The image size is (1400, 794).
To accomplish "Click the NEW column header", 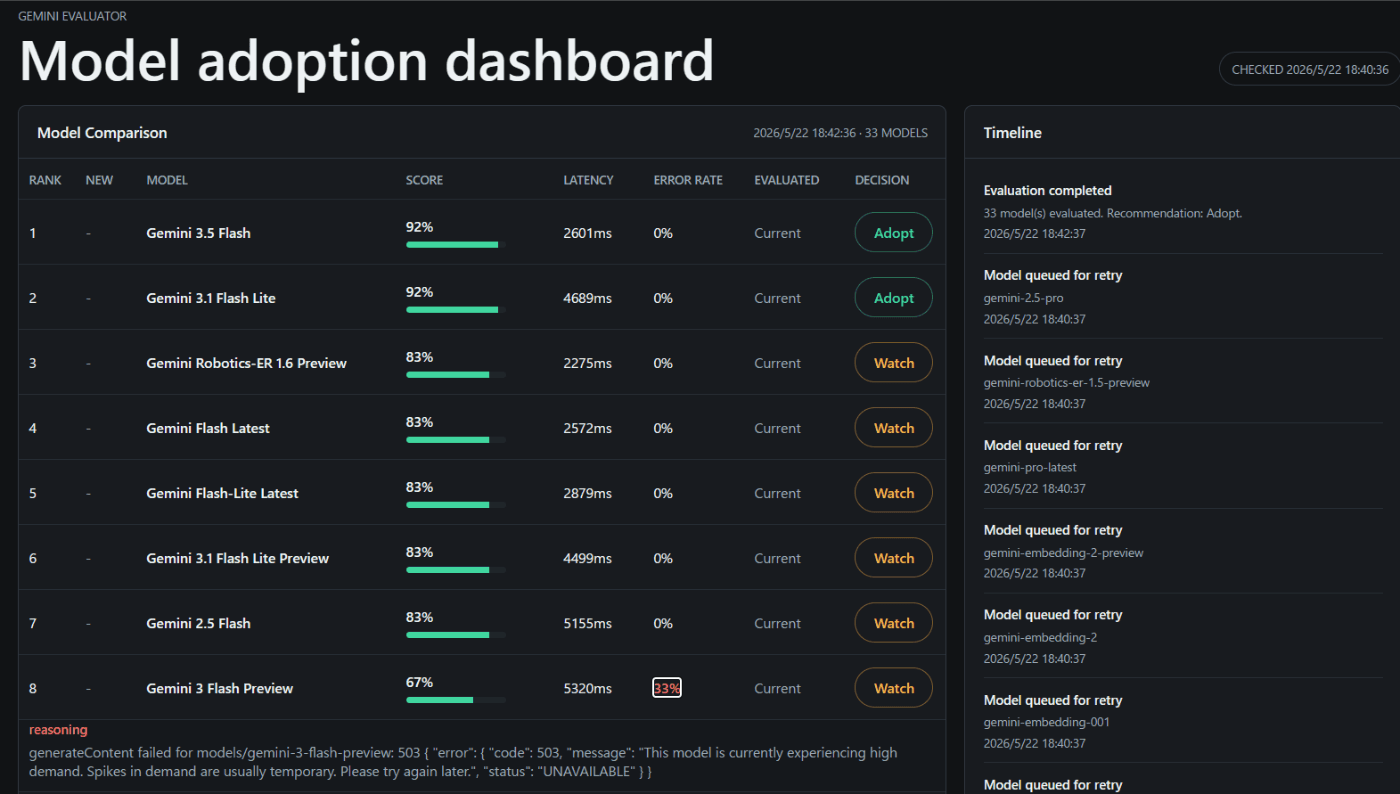I will point(99,181).
